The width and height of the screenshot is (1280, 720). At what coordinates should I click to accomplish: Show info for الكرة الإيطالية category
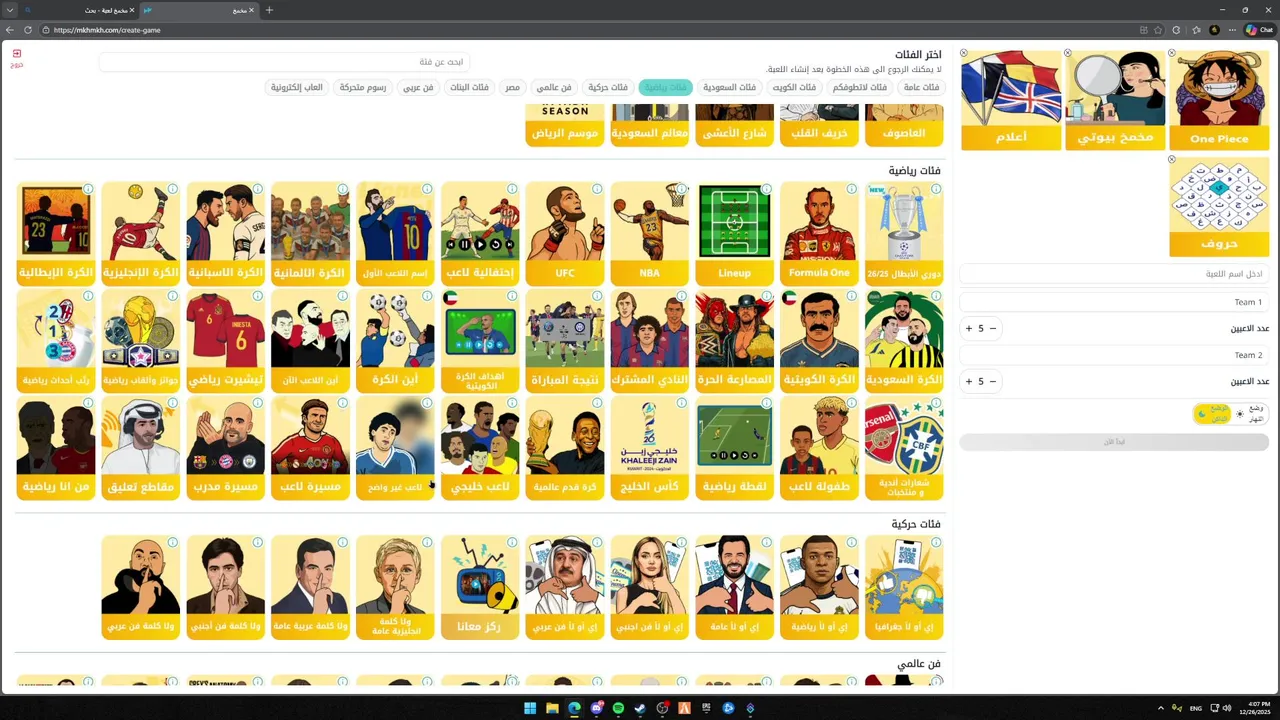[88, 189]
